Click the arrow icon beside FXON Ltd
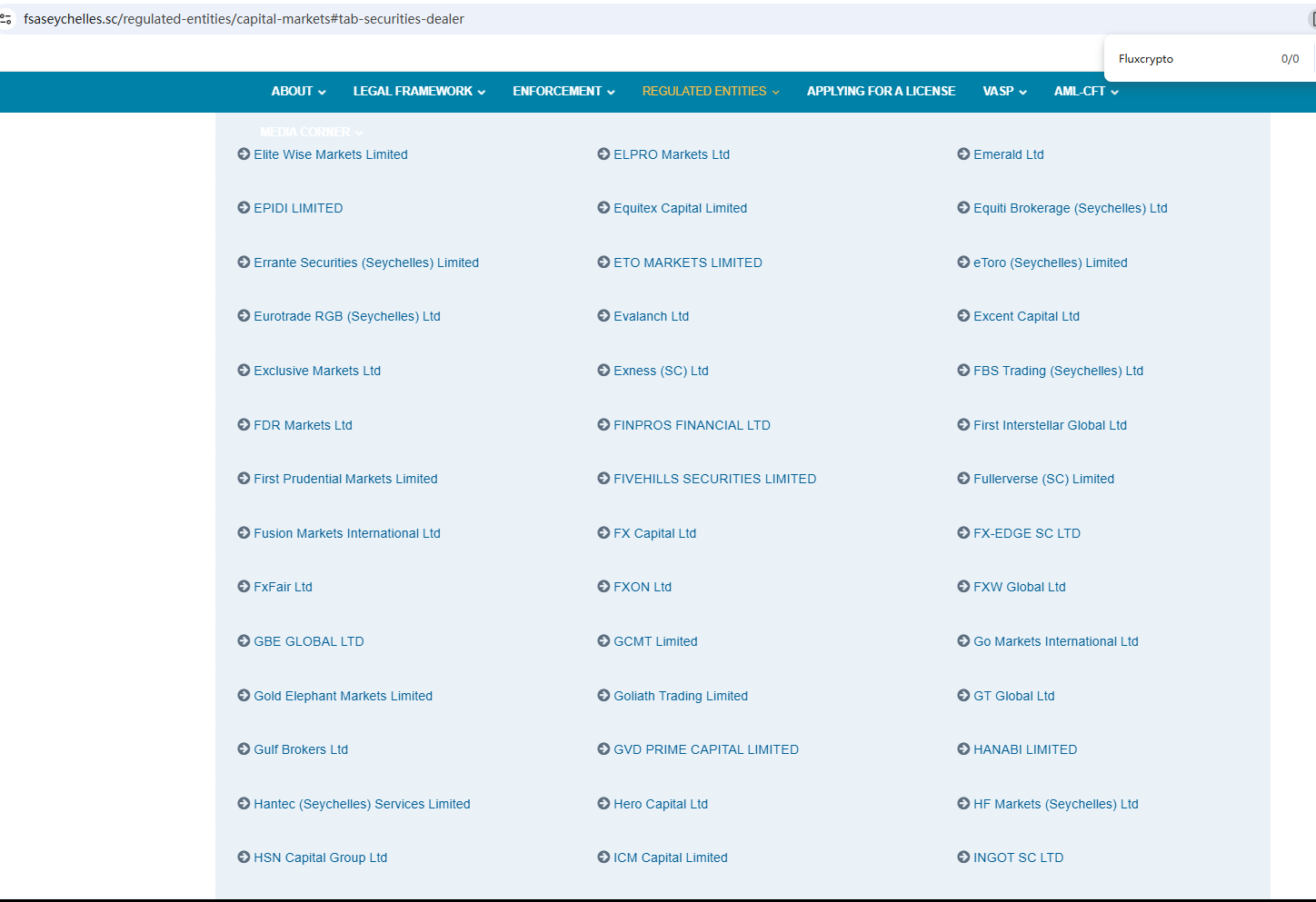 pos(603,587)
